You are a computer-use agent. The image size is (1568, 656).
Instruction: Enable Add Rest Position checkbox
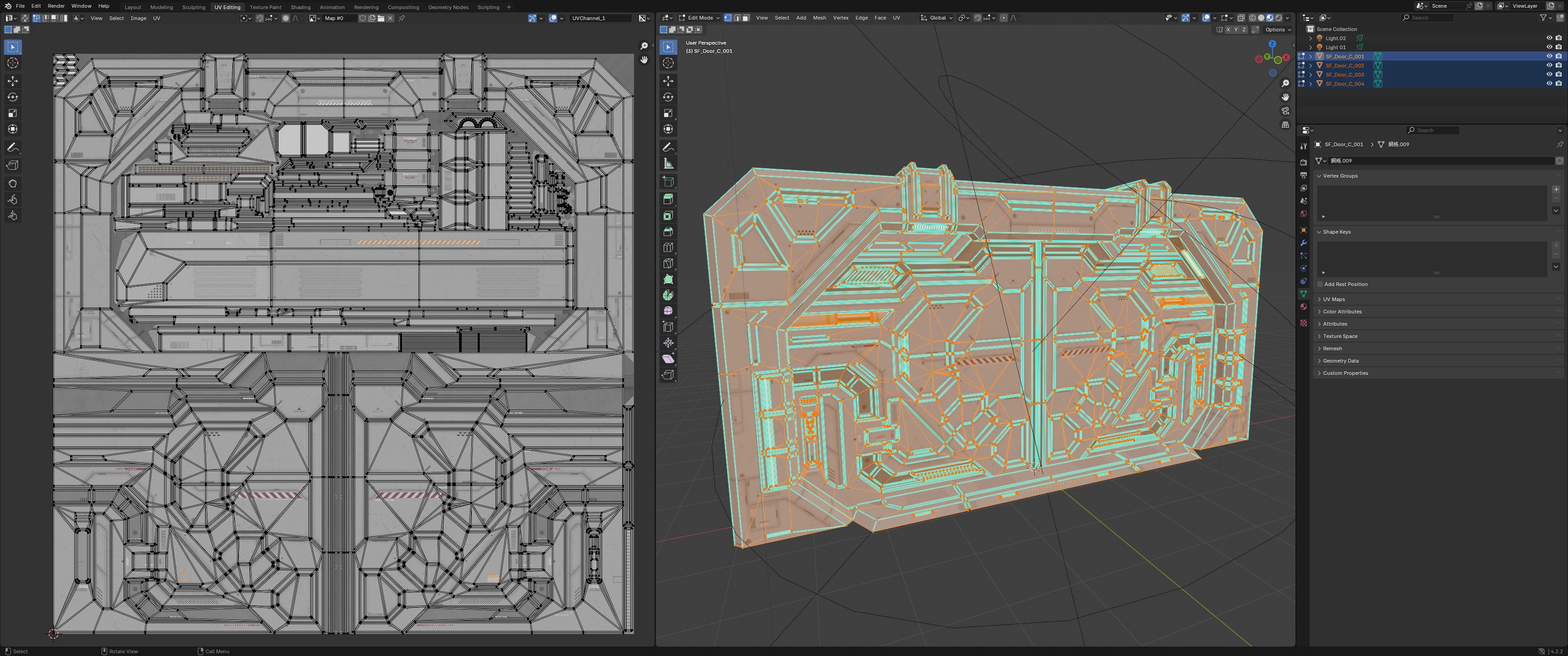click(1320, 284)
